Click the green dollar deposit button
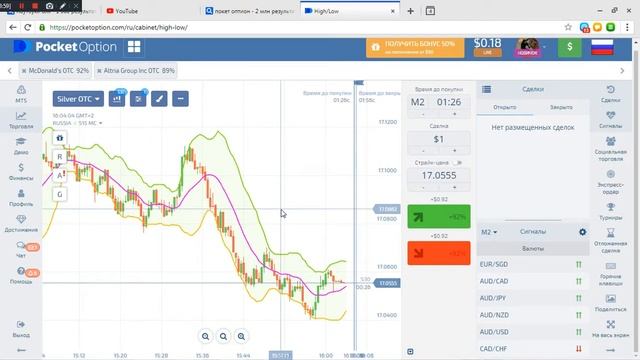Image resolution: width=640 pixels, height=360 pixels. point(569,47)
